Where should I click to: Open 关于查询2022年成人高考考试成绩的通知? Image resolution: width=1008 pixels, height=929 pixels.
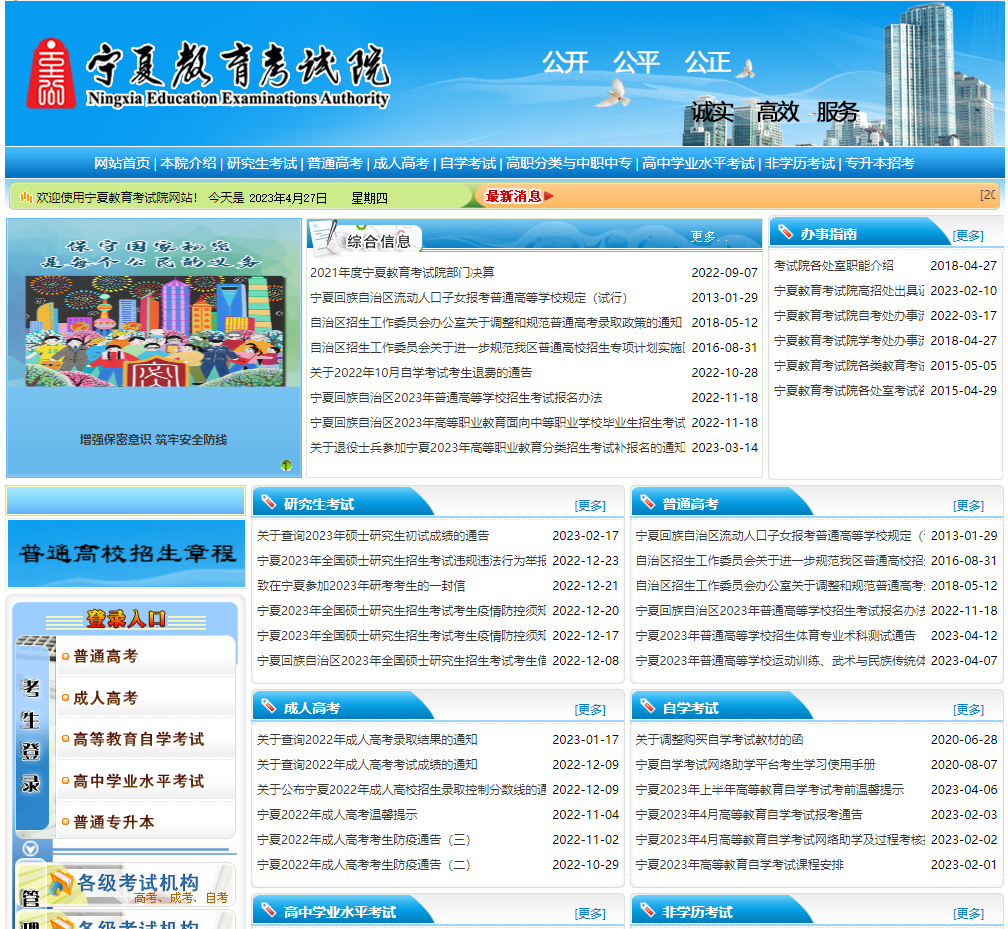tap(367, 765)
